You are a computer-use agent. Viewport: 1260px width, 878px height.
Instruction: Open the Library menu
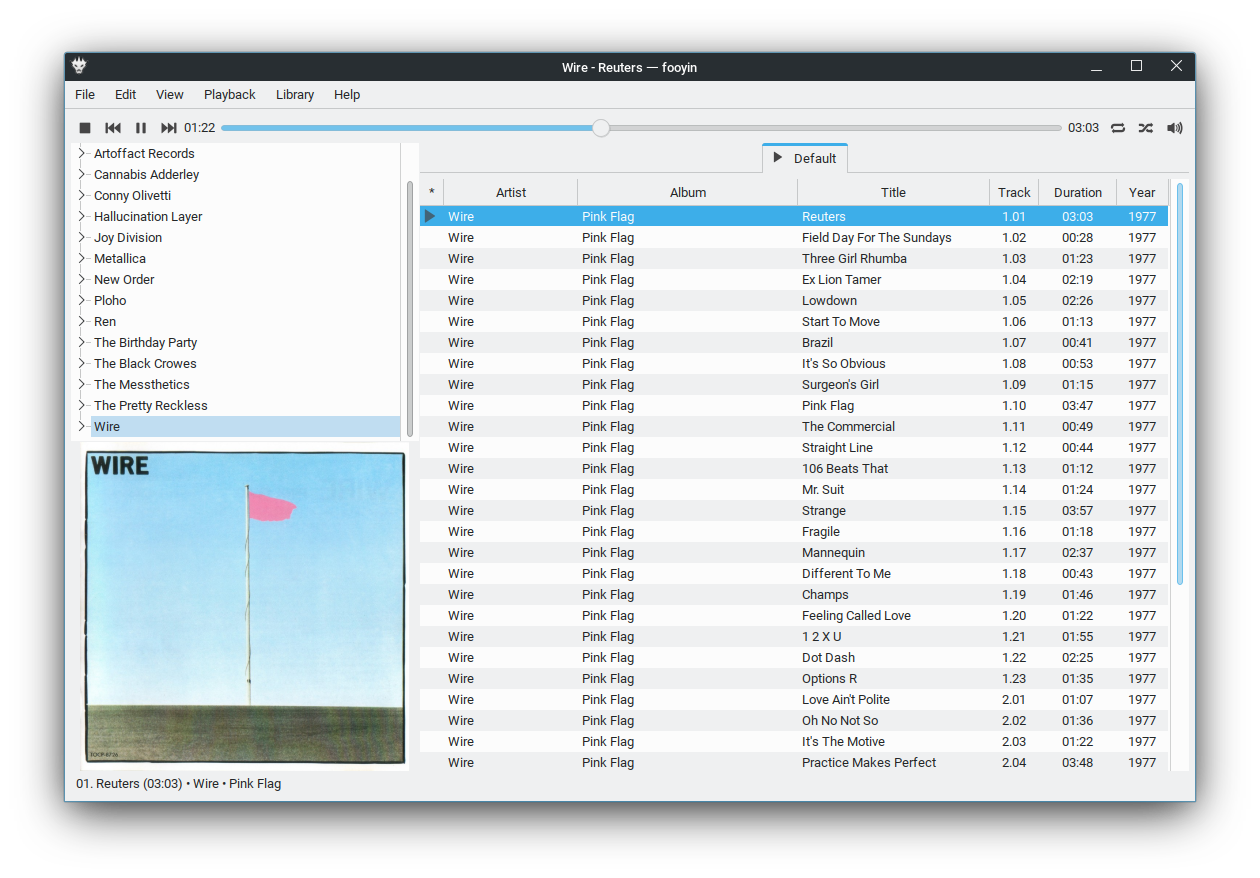[x=295, y=95]
